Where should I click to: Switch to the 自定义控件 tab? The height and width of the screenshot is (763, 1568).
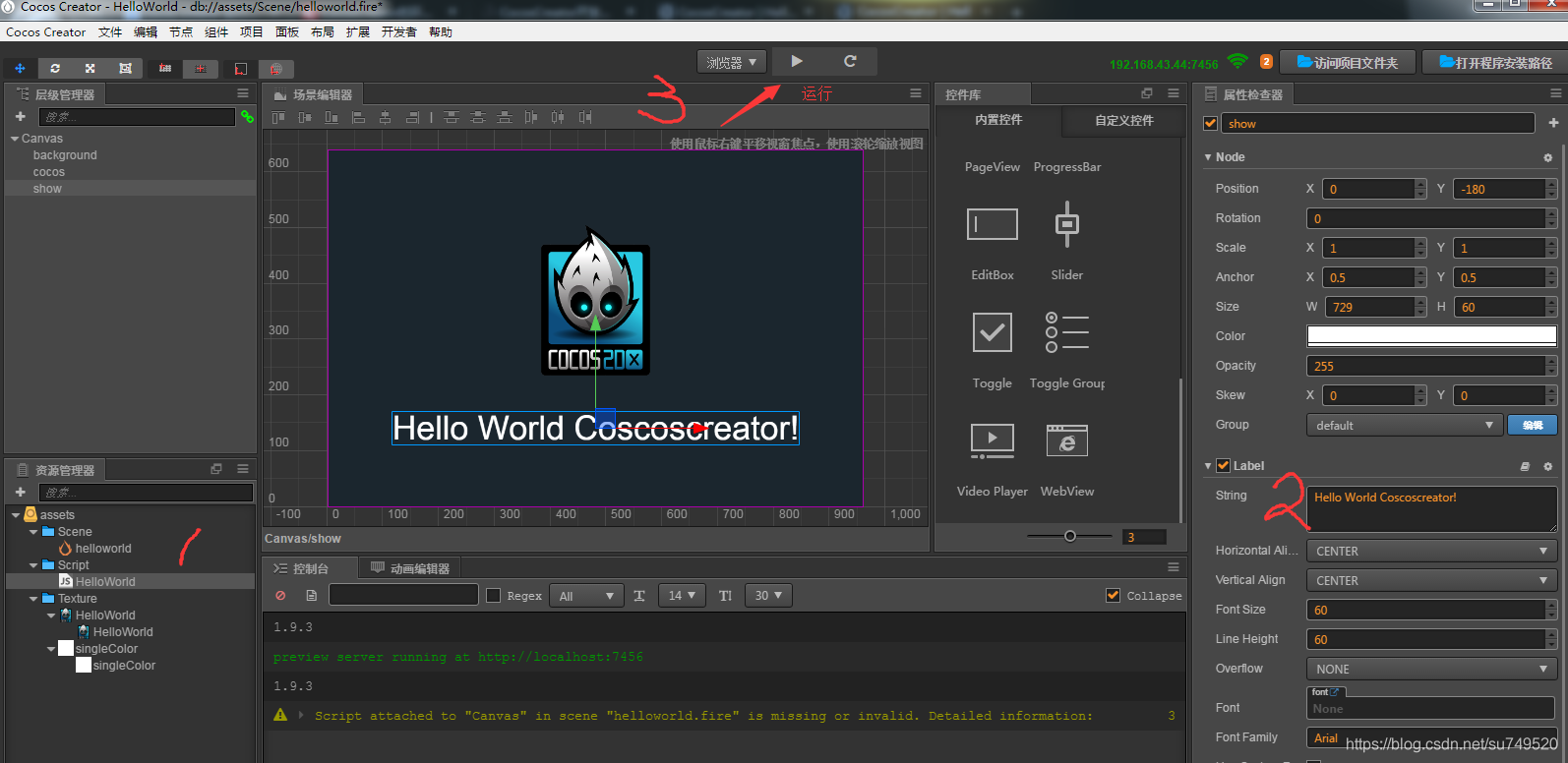click(x=1124, y=120)
